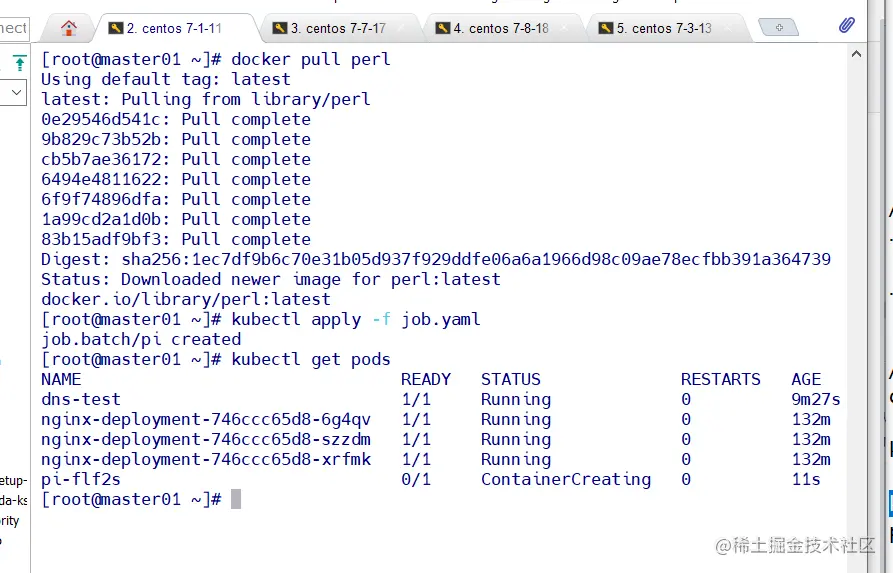Click terminal icon on centos 7-8-18 tab
Viewport: 893px width, 573px height.
click(x=442, y=29)
